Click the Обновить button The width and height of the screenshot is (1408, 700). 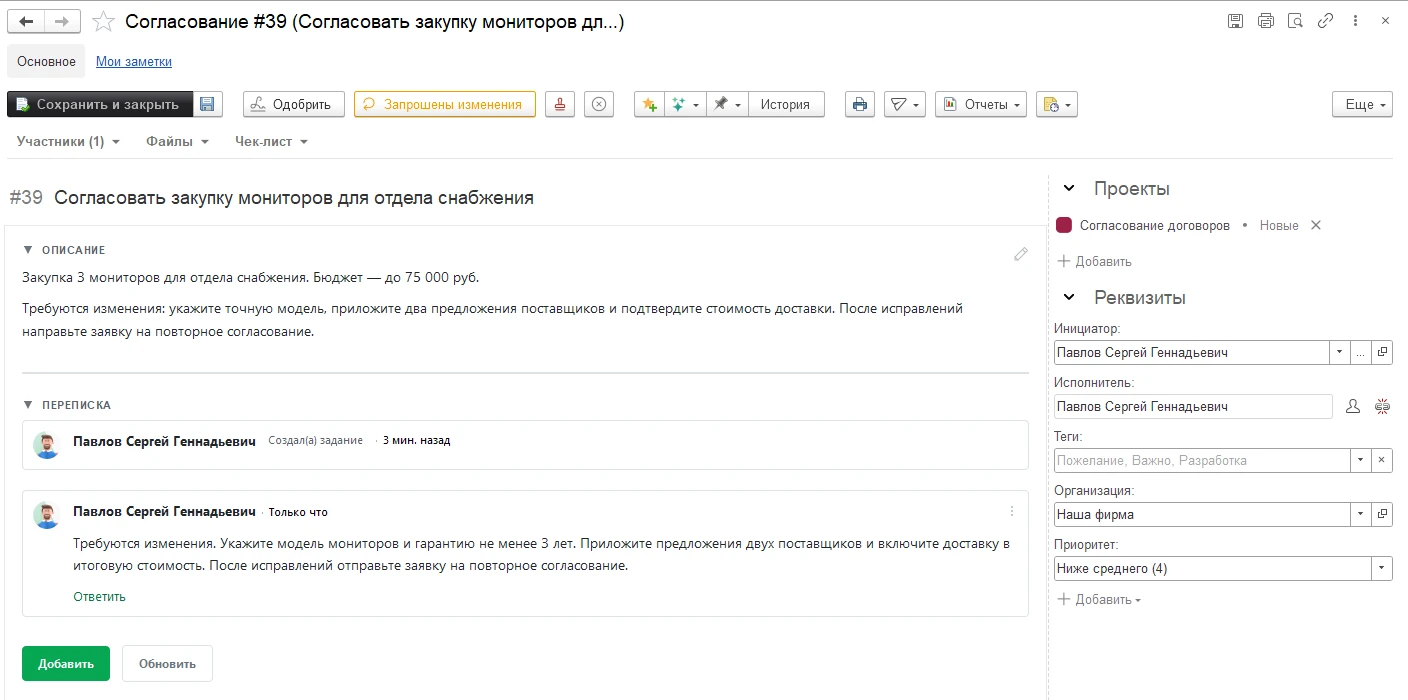click(x=167, y=663)
